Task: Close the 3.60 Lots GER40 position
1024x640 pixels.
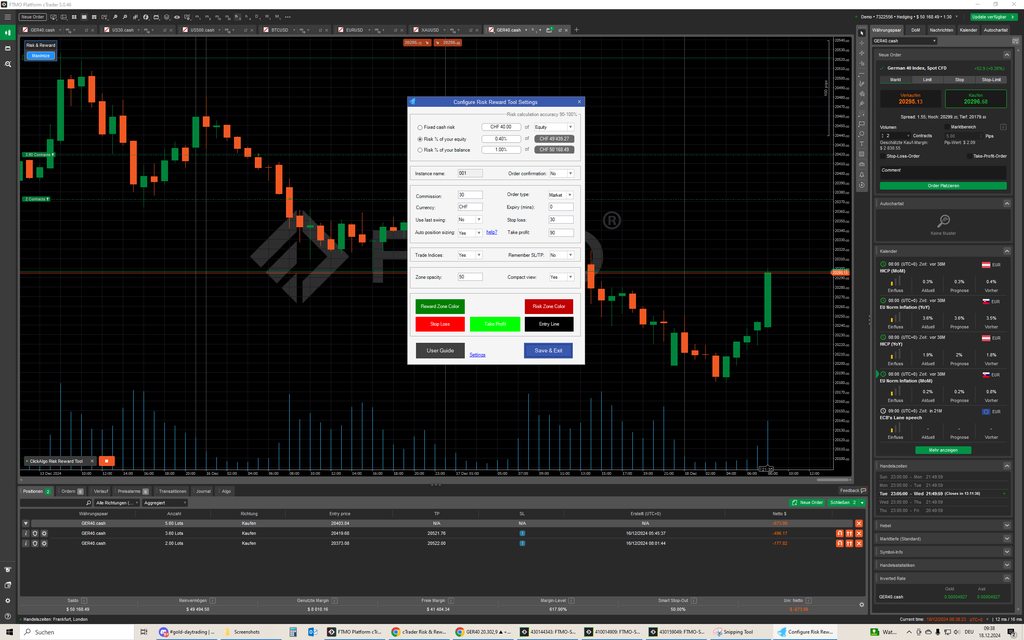Action: point(859,534)
